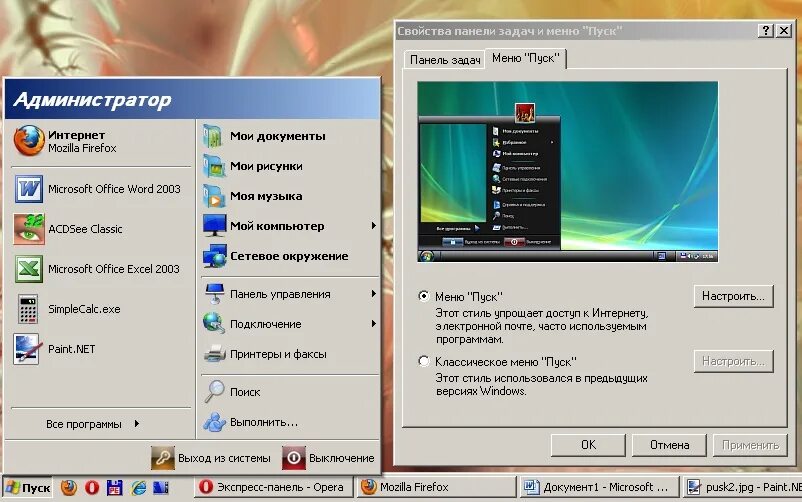Open Мои рисунки folder icon
The height and width of the screenshot is (502, 802).
[213, 166]
